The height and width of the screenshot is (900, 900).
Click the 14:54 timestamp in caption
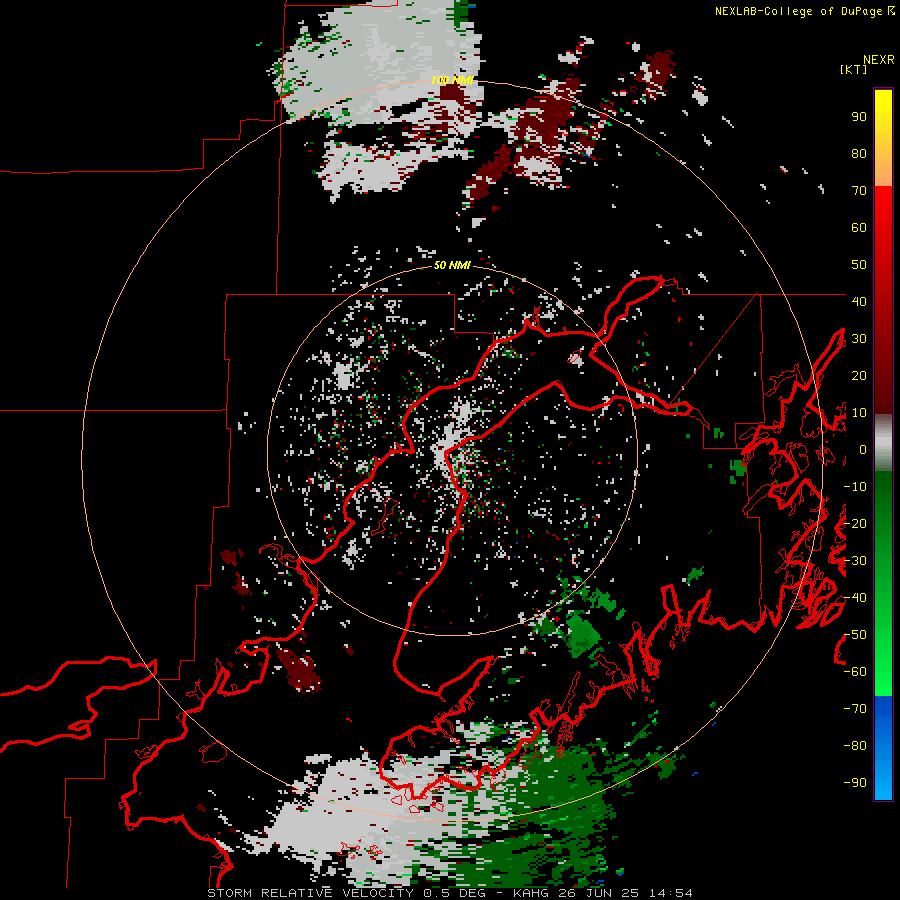(670, 893)
